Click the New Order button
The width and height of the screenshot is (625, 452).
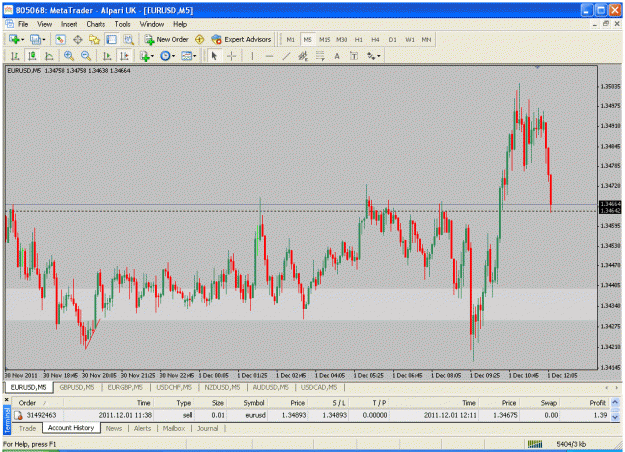[x=166, y=39]
